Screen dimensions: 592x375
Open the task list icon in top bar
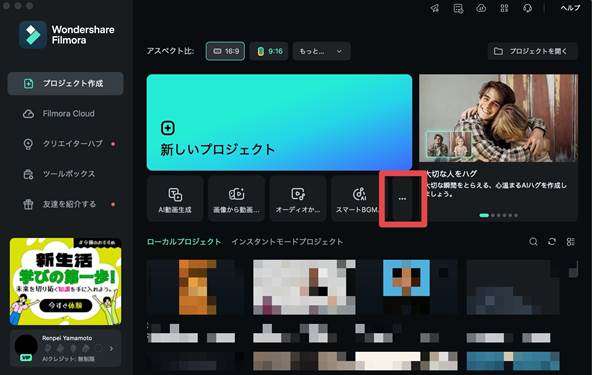(458, 8)
